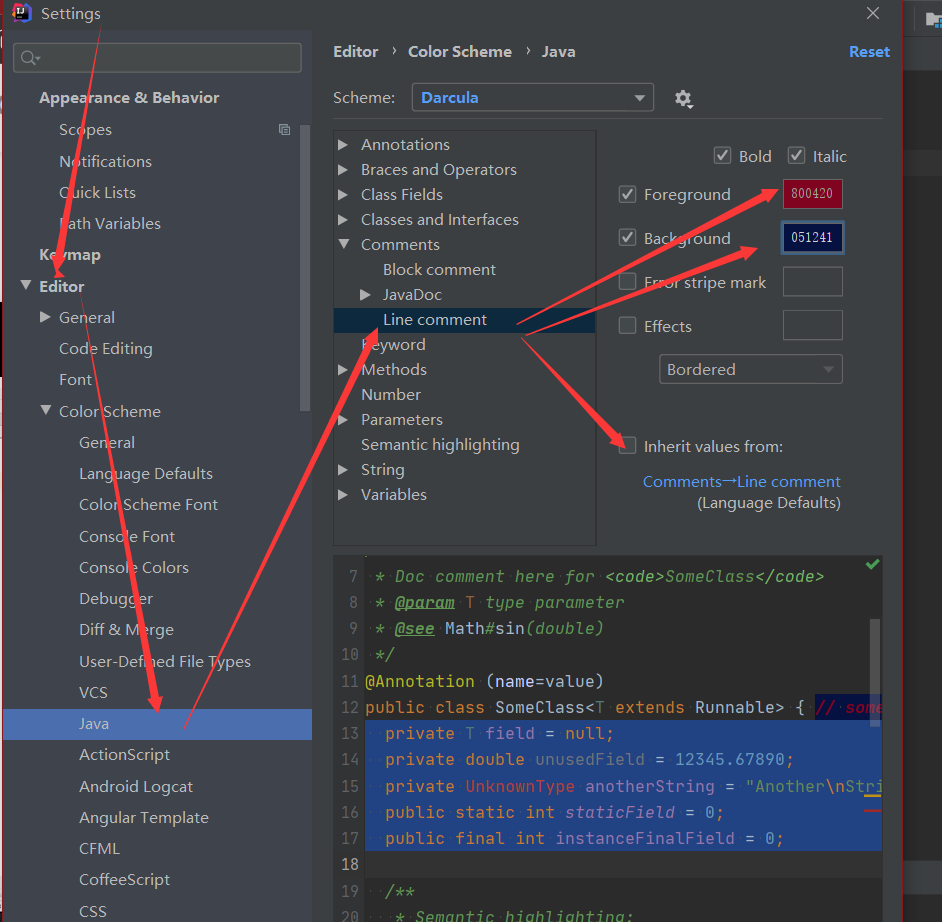Select Android Logcat color page
Image resolution: width=942 pixels, height=922 pixels.
(x=136, y=786)
